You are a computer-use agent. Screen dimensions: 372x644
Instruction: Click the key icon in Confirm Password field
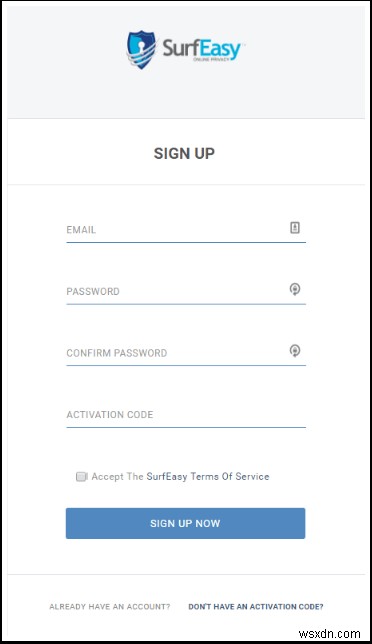coord(295,351)
